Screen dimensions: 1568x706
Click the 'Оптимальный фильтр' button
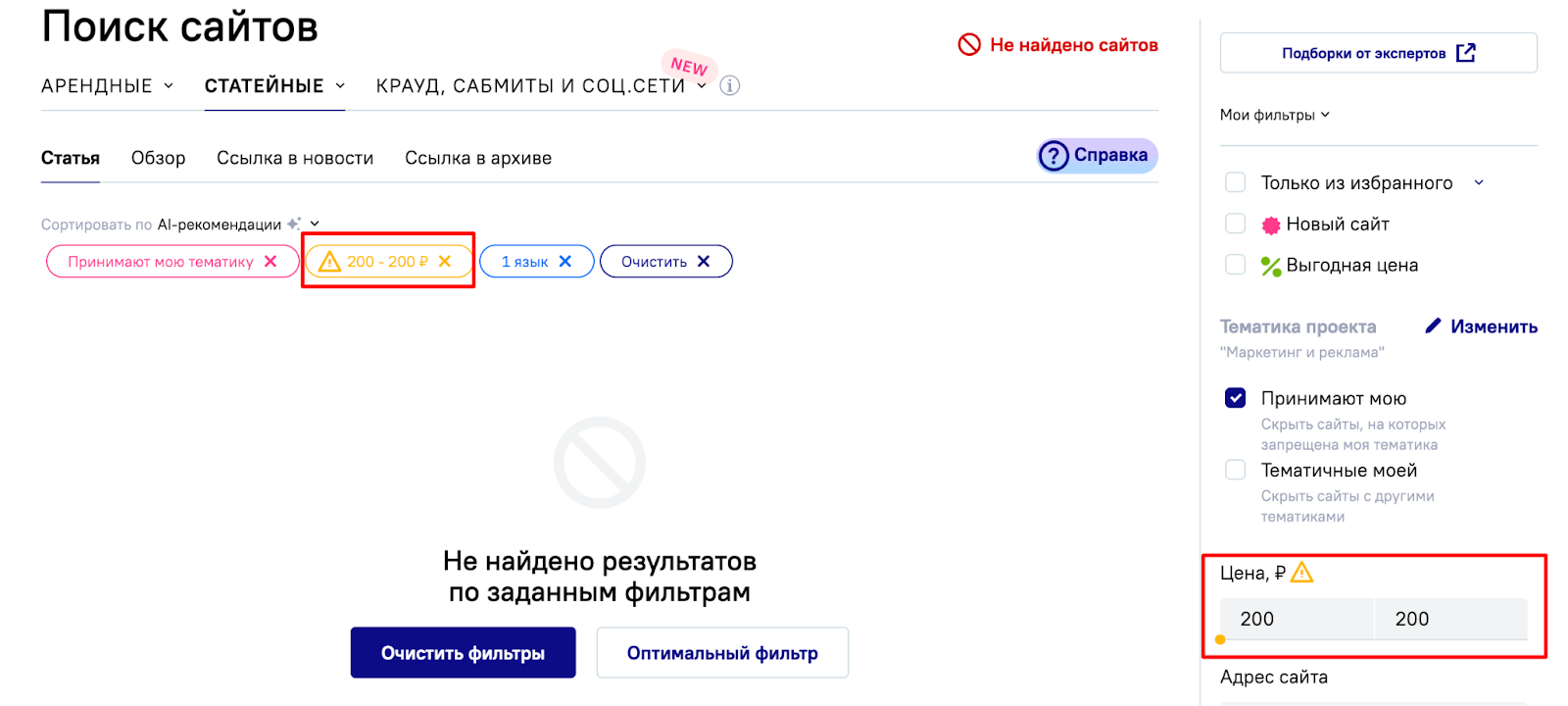pos(722,653)
